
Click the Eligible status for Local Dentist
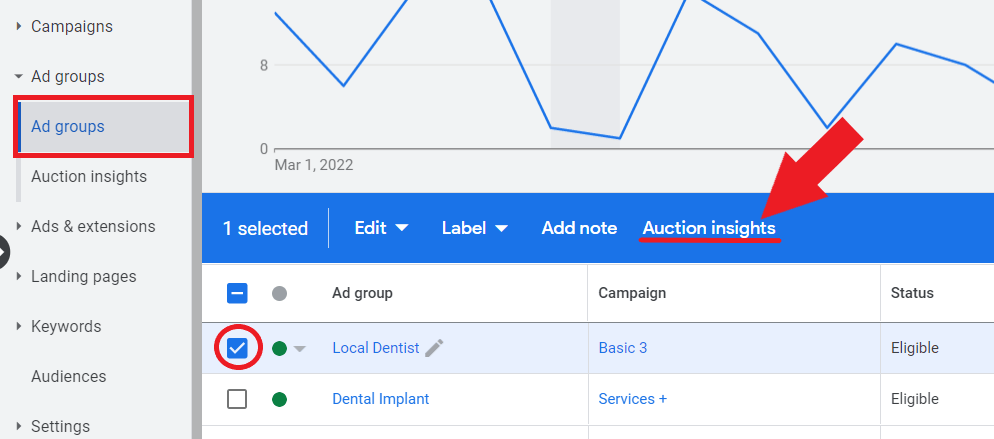915,348
